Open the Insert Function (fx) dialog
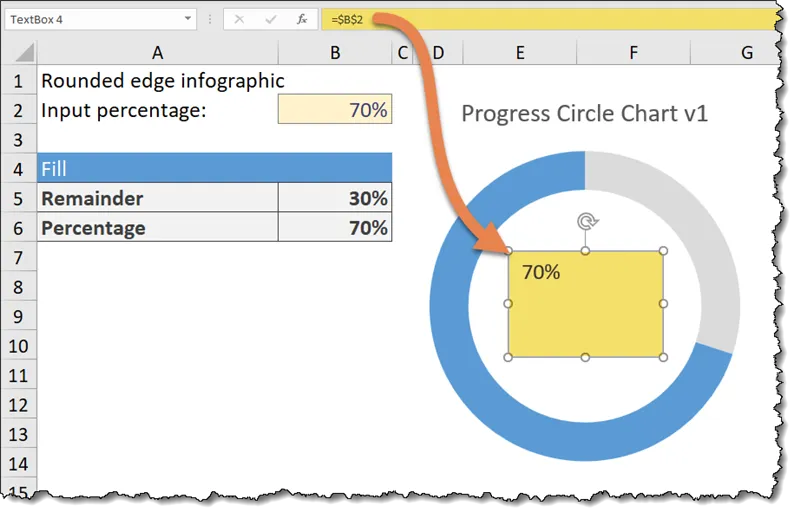The image size is (800, 518). point(301,20)
